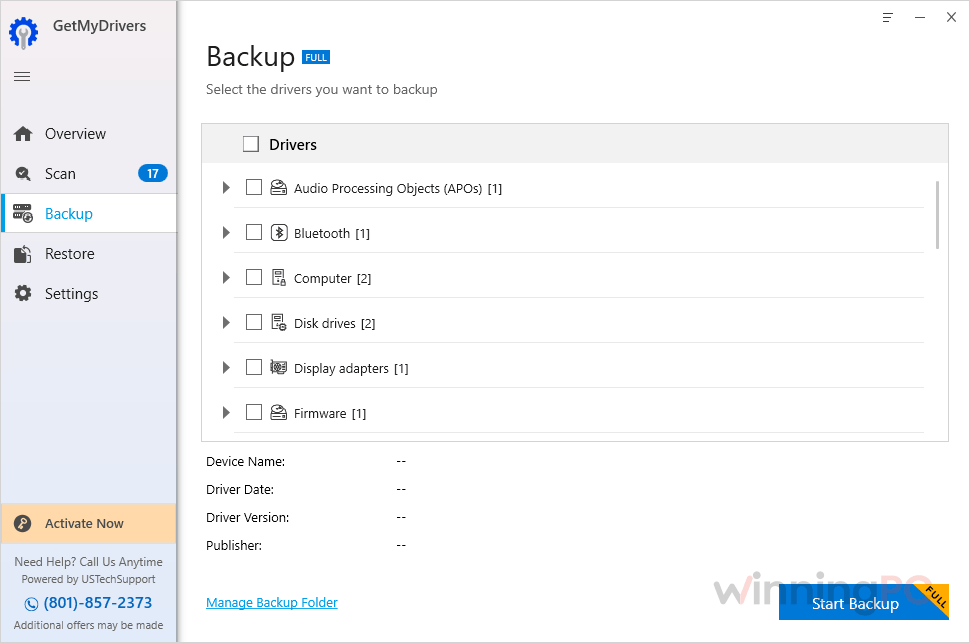Click the phone icon beside support number
Screen dimensions: 970x643
pos(31,604)
